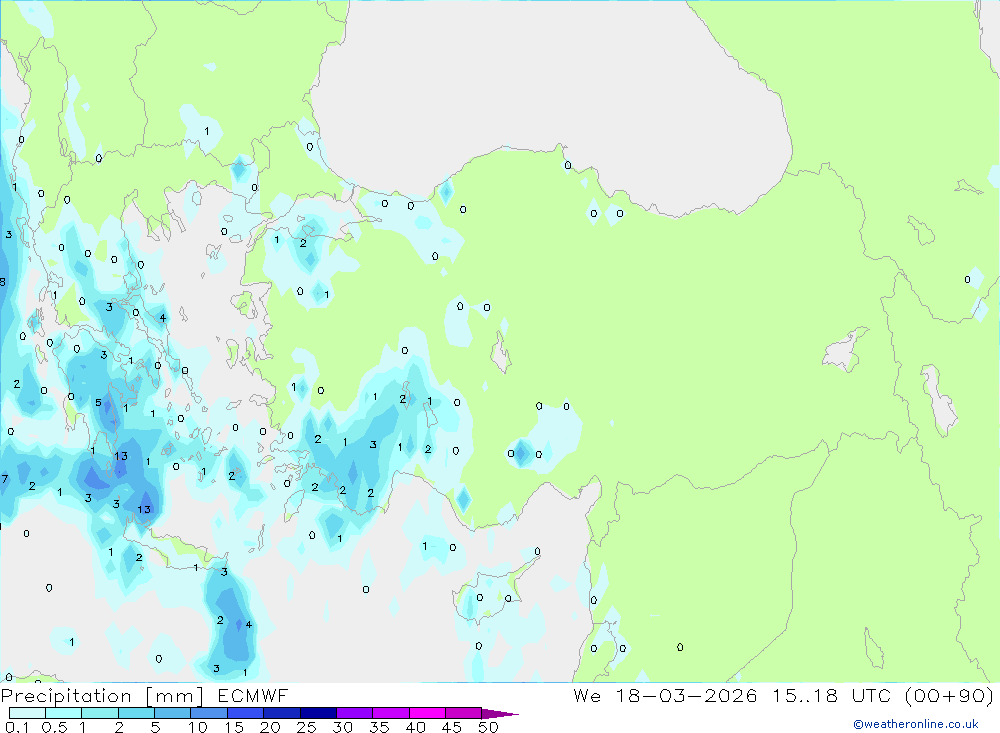This screenshot has height=733, width=1000.
Task: Pick the 10–15 mm legend color swatch
Action: 209,713
